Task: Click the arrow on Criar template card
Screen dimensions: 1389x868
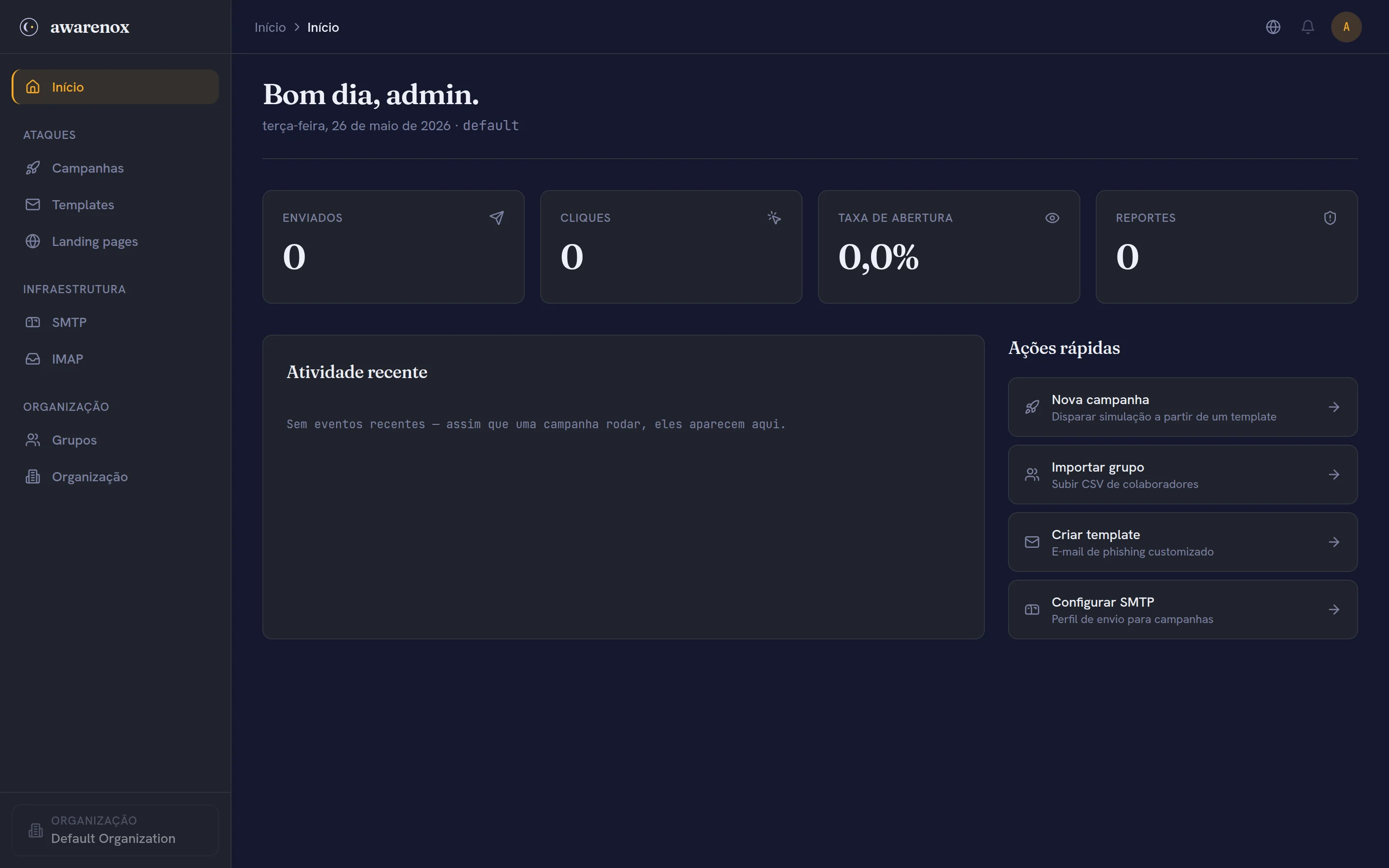Action: tap(1334, 542)
